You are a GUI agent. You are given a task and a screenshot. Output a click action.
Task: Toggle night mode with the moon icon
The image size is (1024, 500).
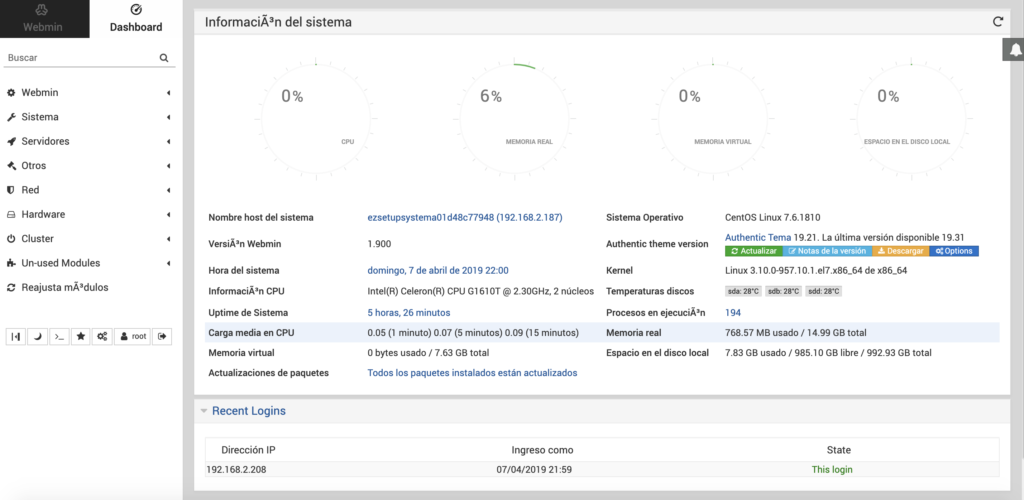click(x=37, y=336)
